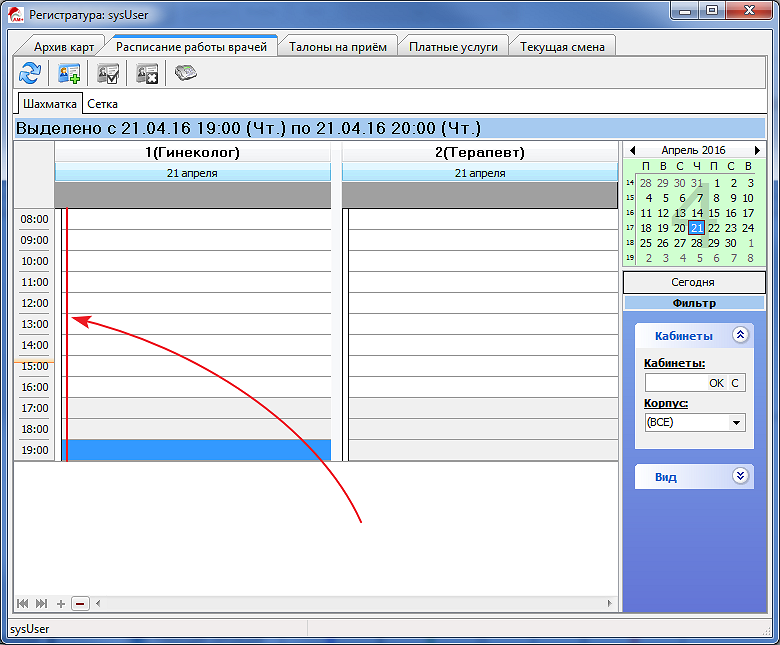Switch to Текущая смена tab
The height and width of the screenshot is (645, 780).
pos(562,47)
